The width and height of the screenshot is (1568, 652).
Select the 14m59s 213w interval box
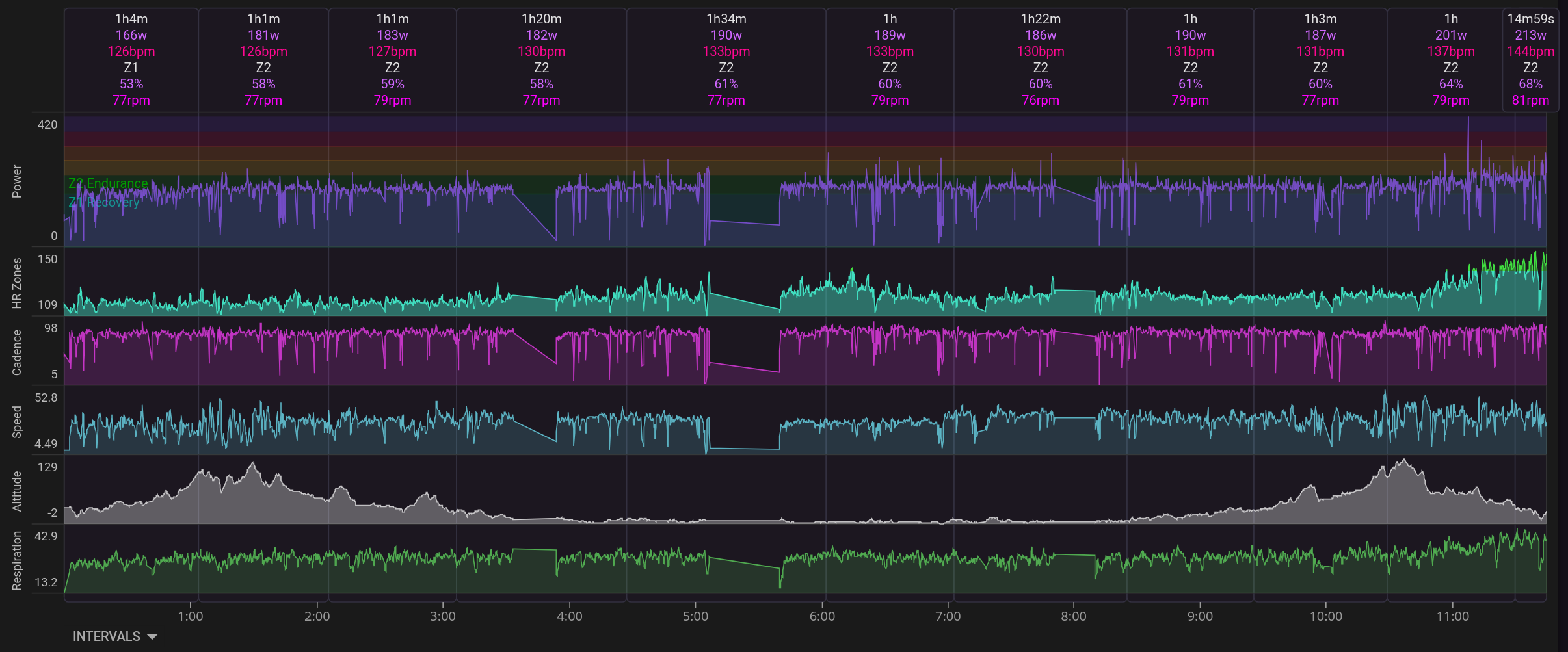tap(1530, 60)
